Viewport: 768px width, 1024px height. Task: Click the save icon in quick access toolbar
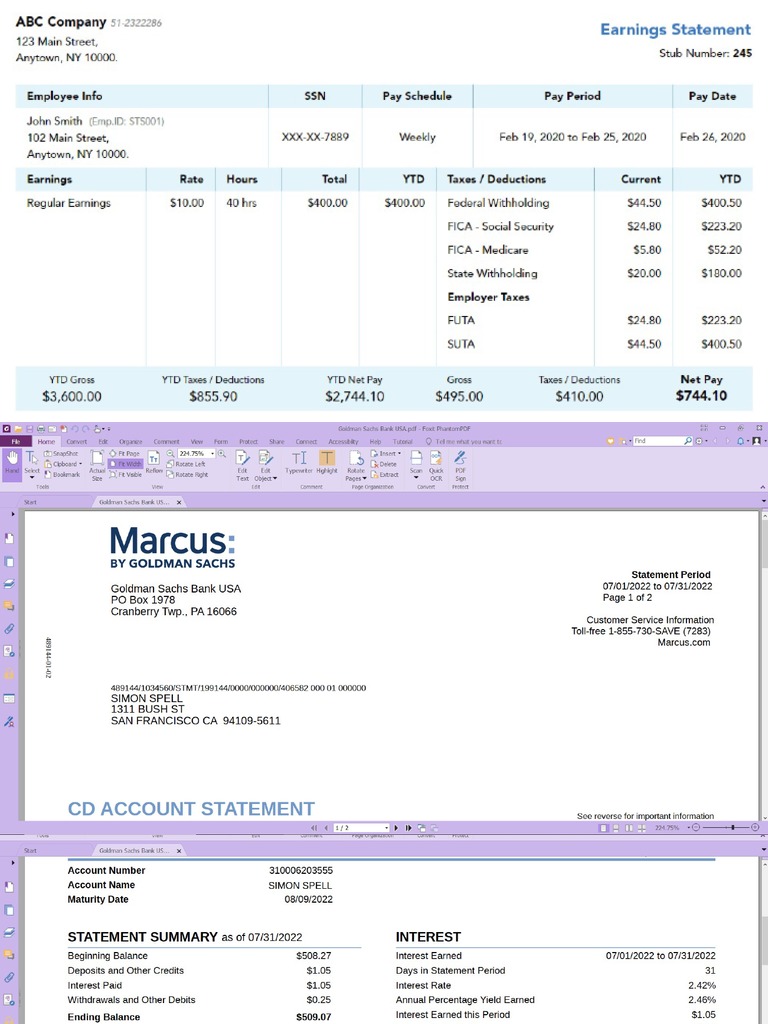[x=30, y=429]
